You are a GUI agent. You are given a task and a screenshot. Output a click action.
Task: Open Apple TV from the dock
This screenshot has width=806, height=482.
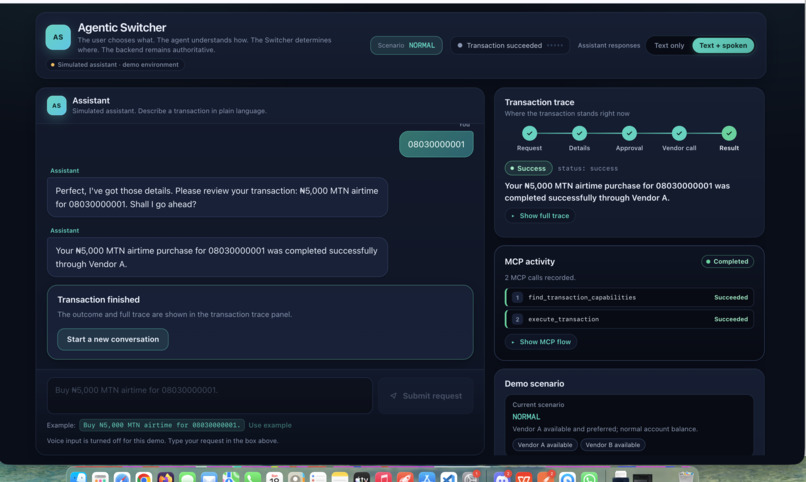pos(361,477)
